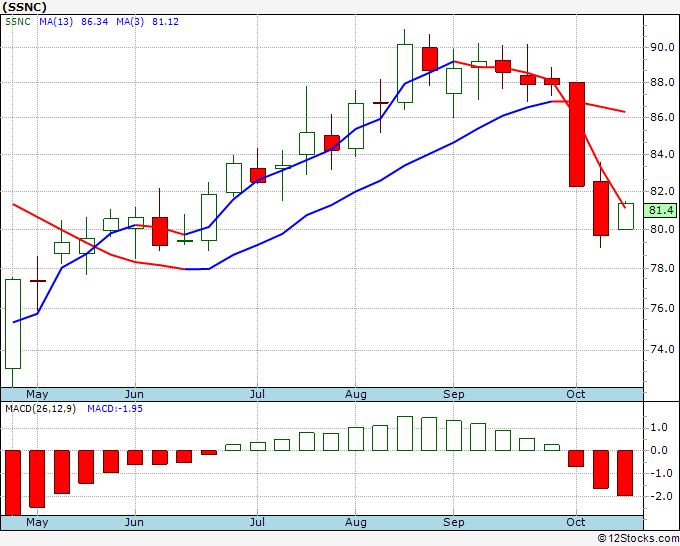Viewport: 680px width, 546px height.
Task: Click Oct on the MACD panel axis
Action: pyautogui.click(x=575, y=522)
